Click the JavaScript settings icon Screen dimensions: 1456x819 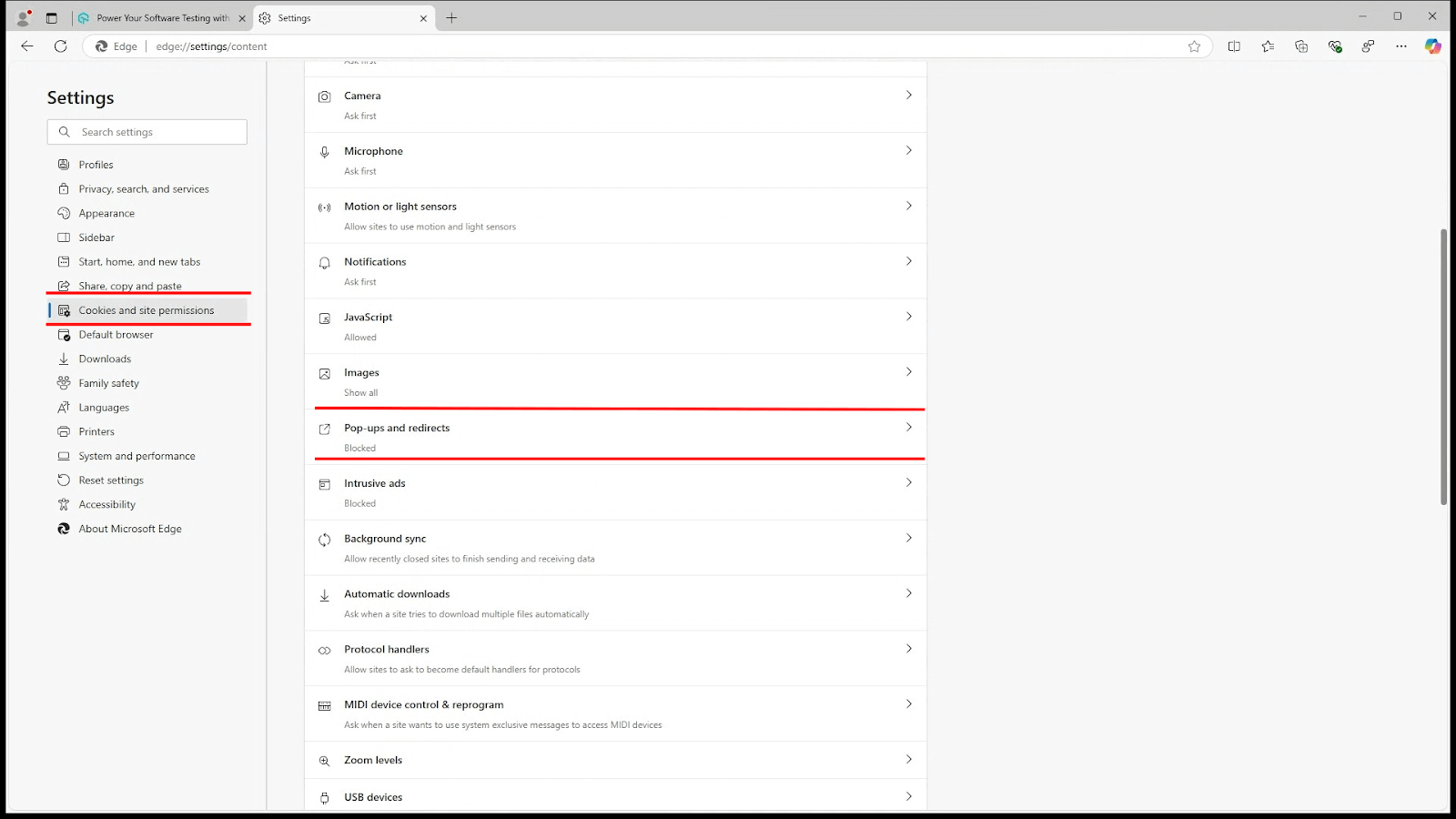(x=324, y=318)
